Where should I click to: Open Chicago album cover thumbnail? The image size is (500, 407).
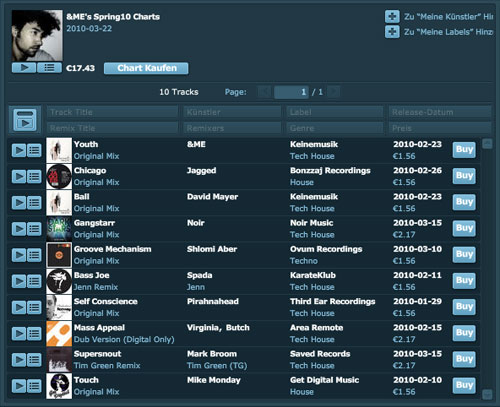point(59,177)
